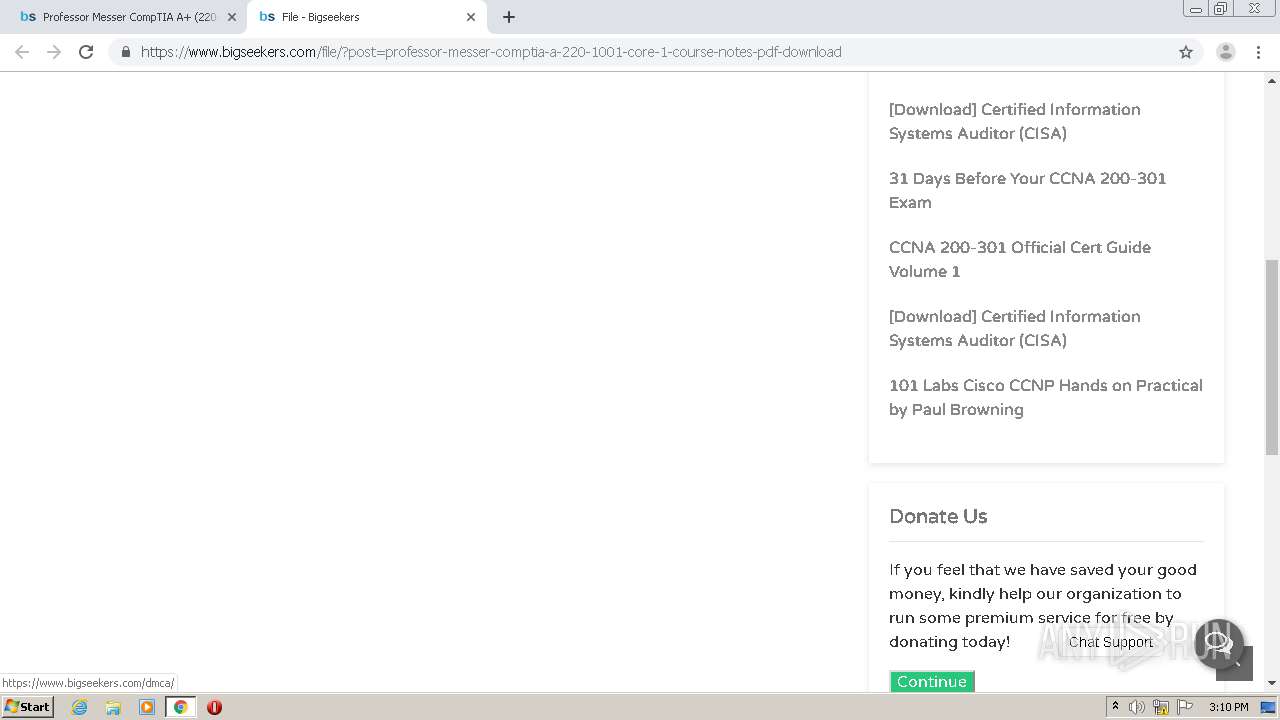Click the scrollbar down arrow
1280x720 pixels.
click(1272, 683)
